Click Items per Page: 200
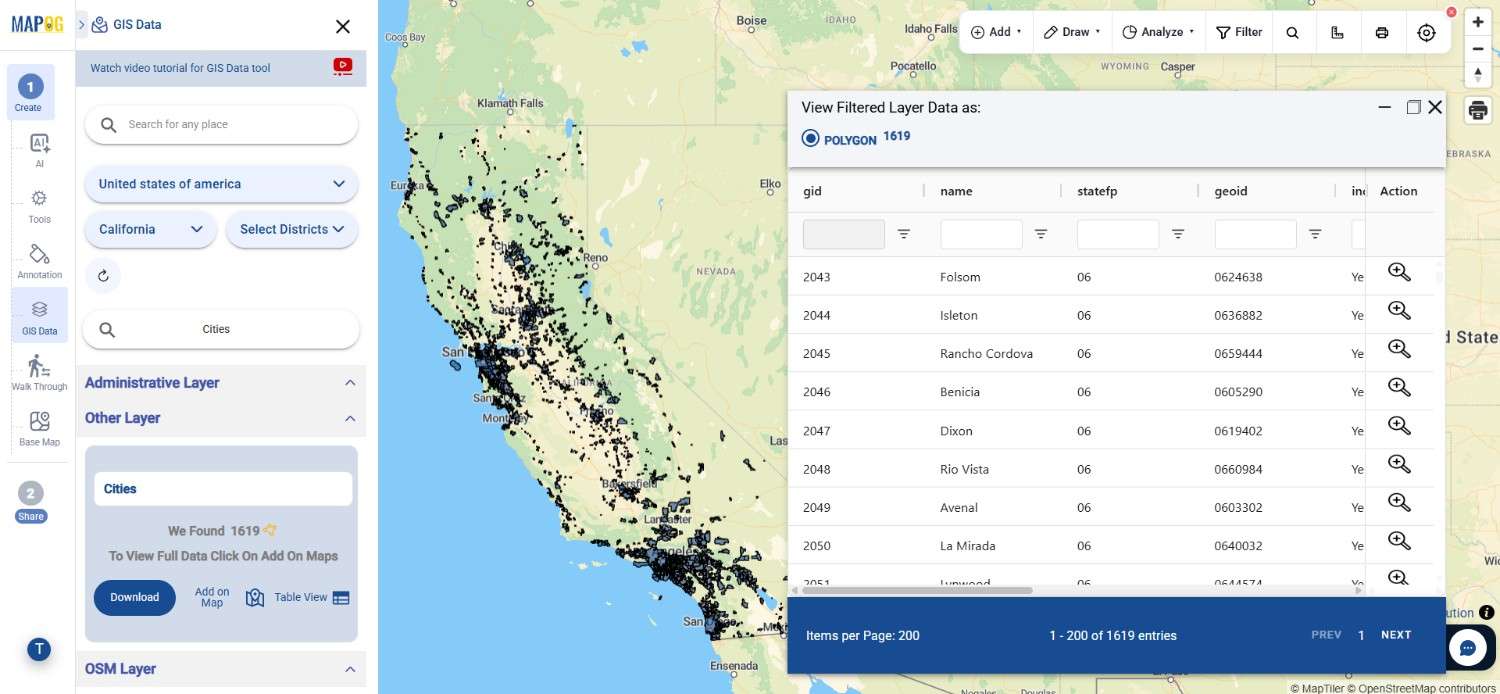Viewport: 1500px width, 694px height. point(863,635)
